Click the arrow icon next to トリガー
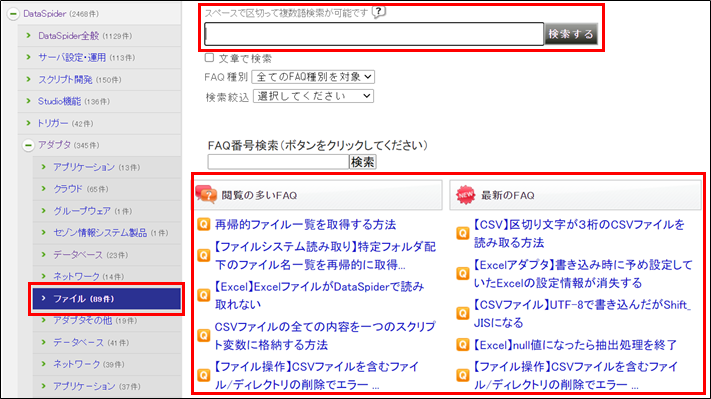The image size is (711, 399). (x=29, y=123)
